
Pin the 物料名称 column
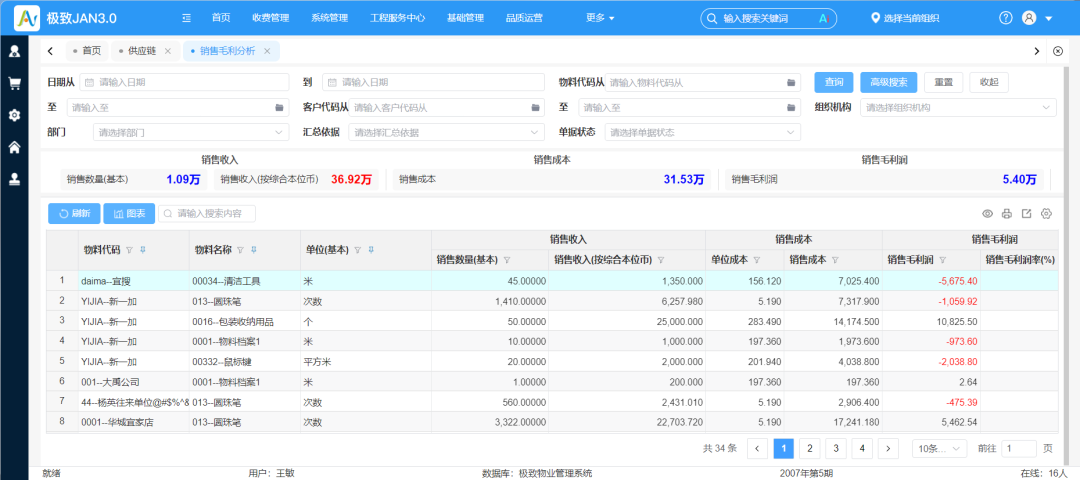coord(254,250)
